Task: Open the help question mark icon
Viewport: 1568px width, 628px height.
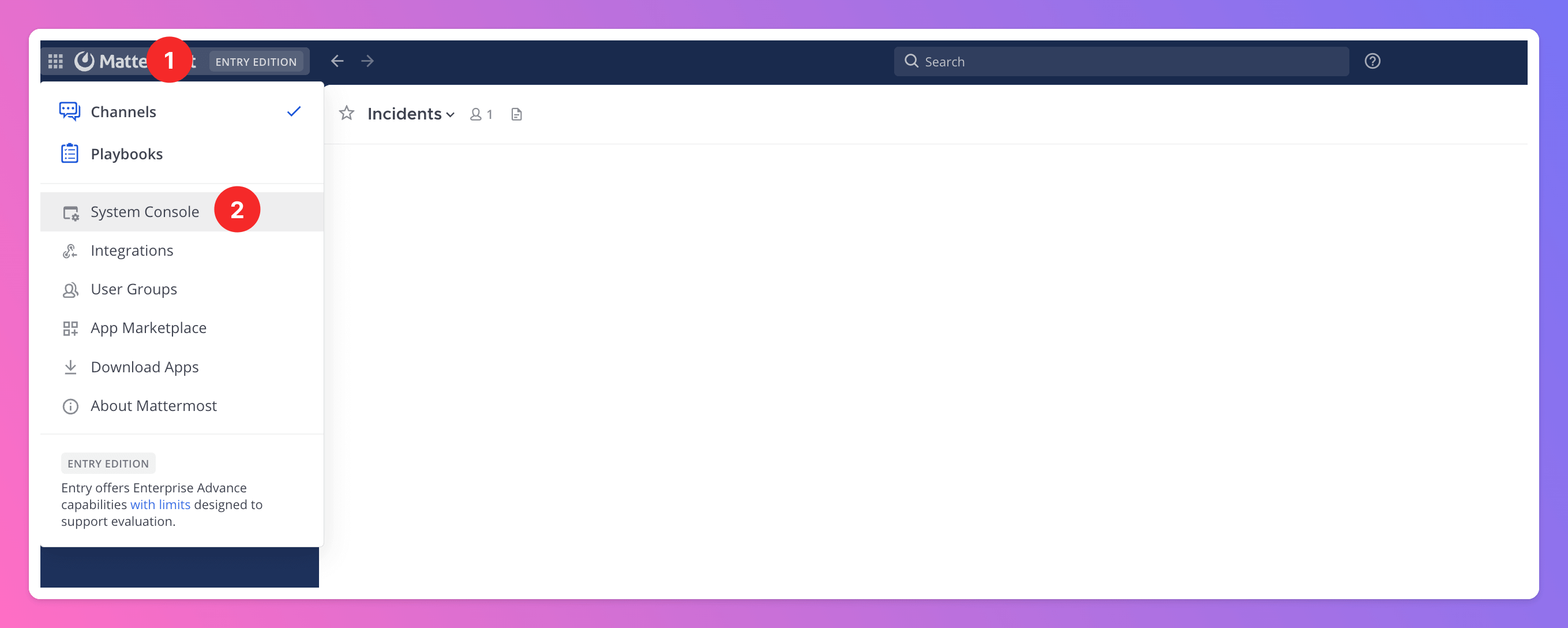Action: click(x=1372, y=62)
